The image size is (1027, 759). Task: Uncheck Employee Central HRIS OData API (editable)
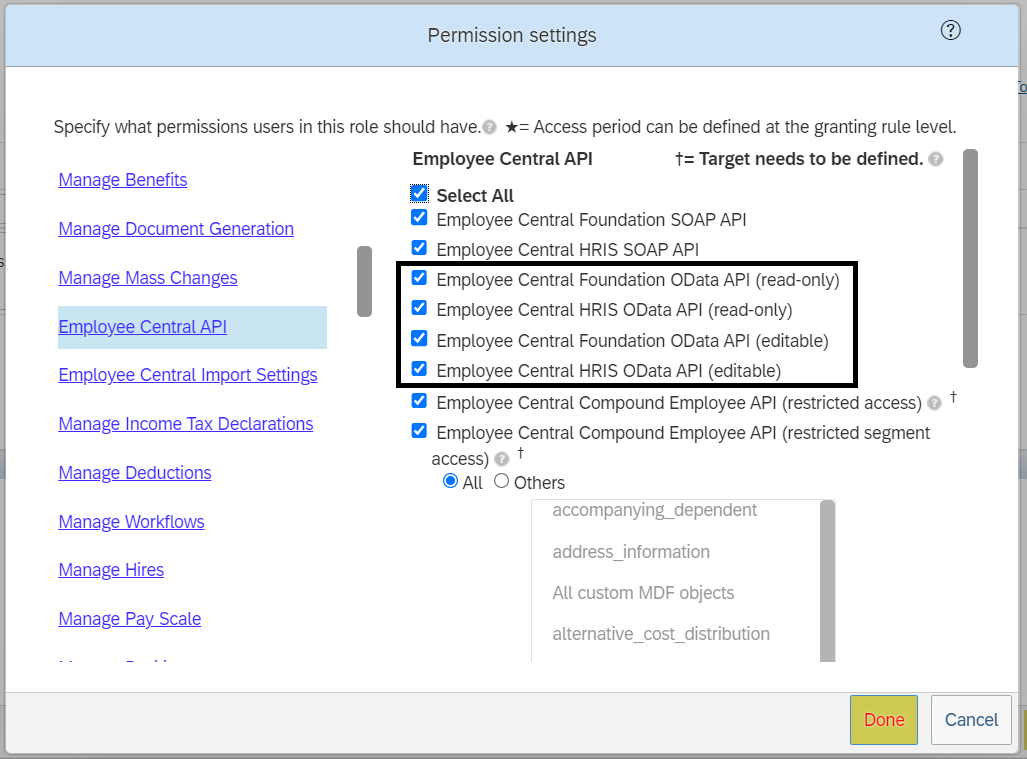pos(419,369)
